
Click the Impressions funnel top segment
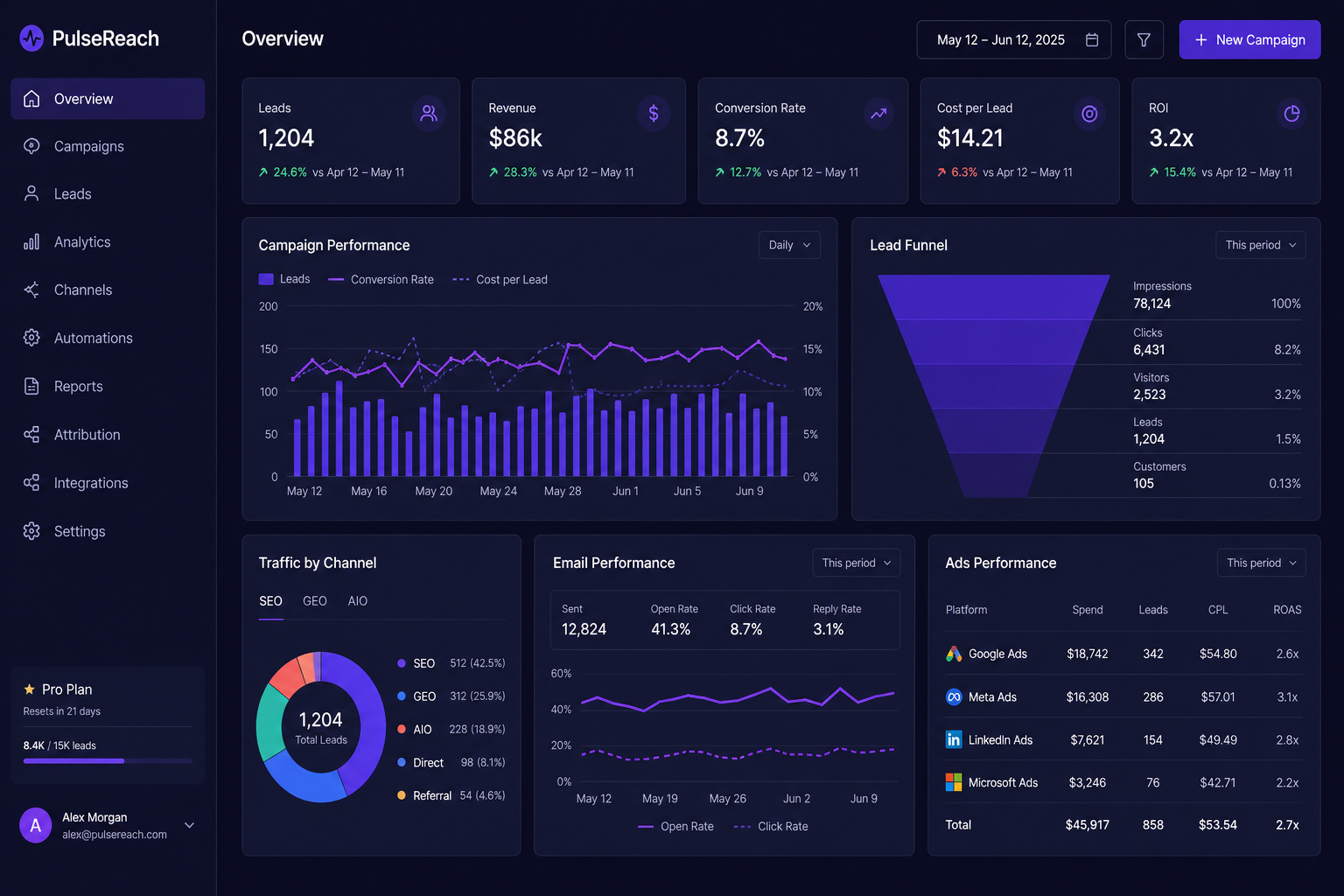pos(994,297)
